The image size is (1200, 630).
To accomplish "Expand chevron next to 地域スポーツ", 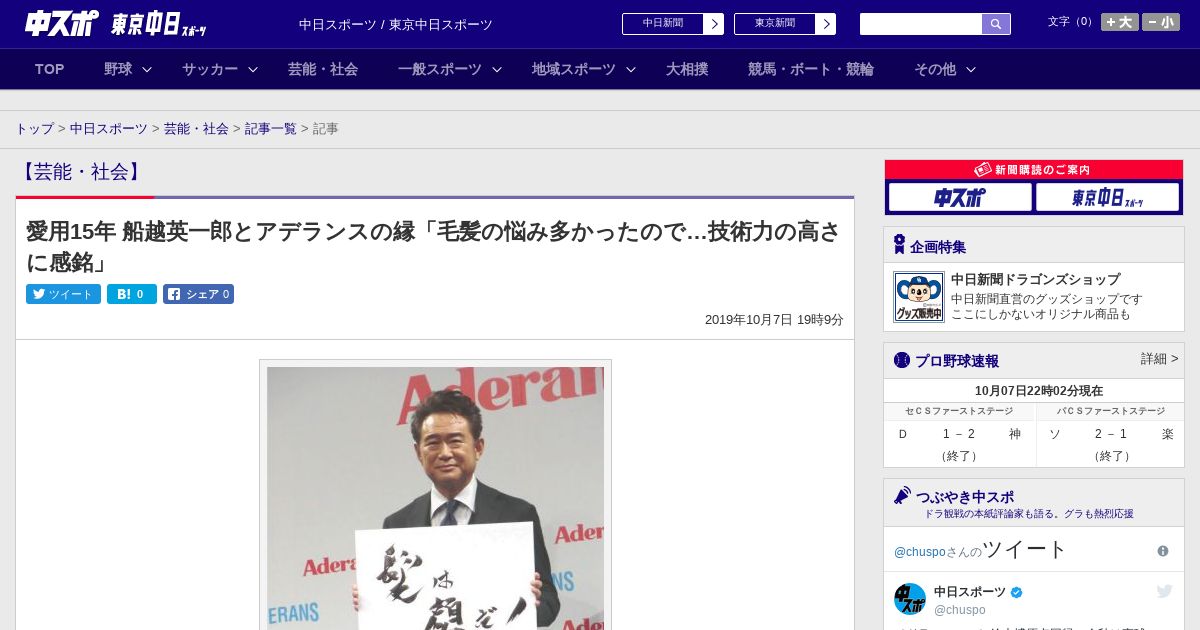I will click(631, 69).
